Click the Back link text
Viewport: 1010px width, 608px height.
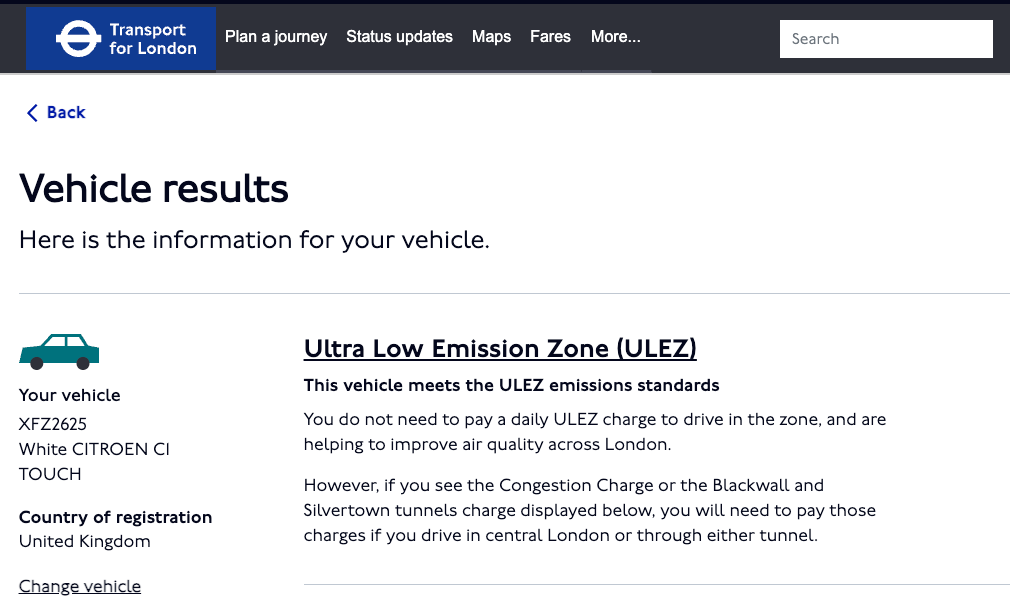[66, 113]
